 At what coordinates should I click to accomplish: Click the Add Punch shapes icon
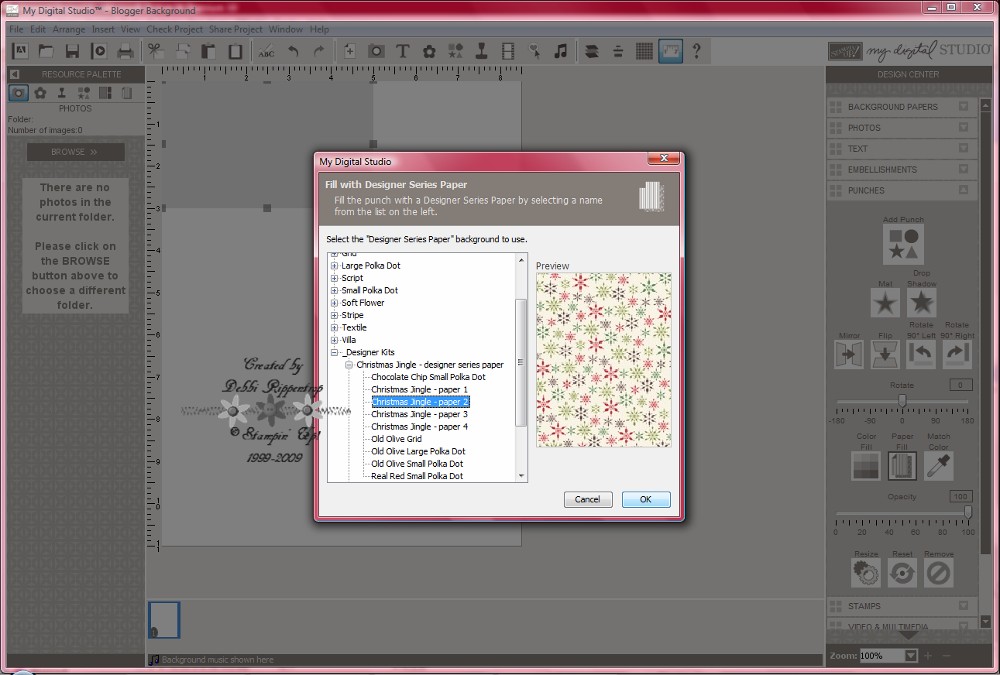pyautogui.click(x=903, y=245)
